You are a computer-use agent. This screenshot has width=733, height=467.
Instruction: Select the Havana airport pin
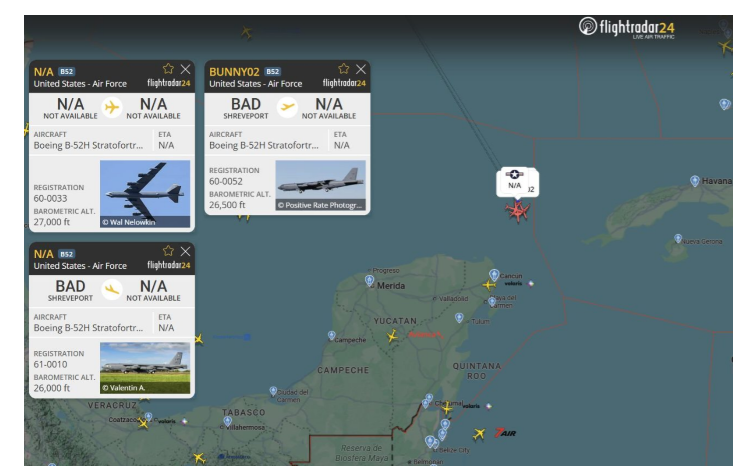pyautogui.click(x=695, y=180)
